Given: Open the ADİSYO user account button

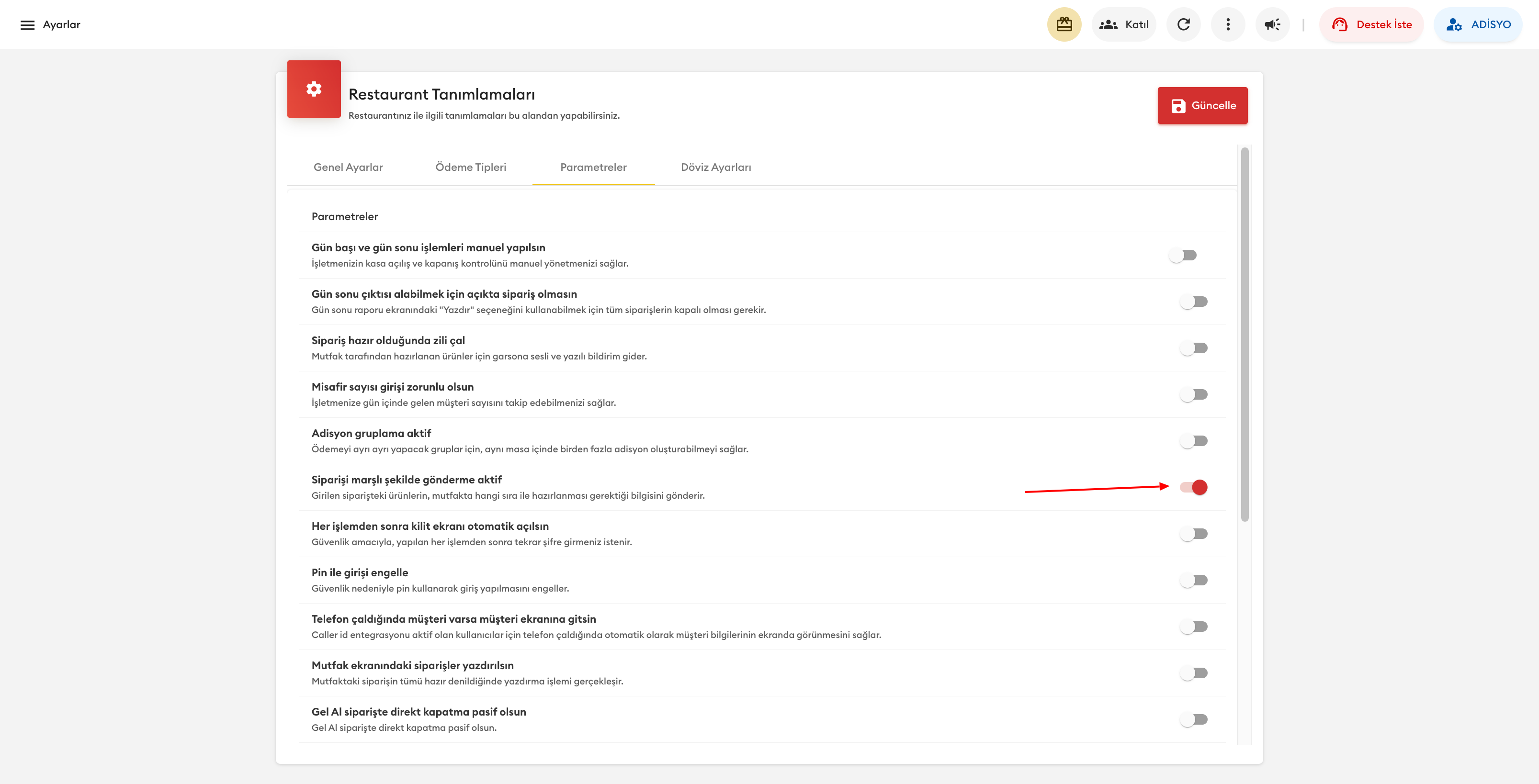Looking at the screenshot, I should tap(1478, 24).
